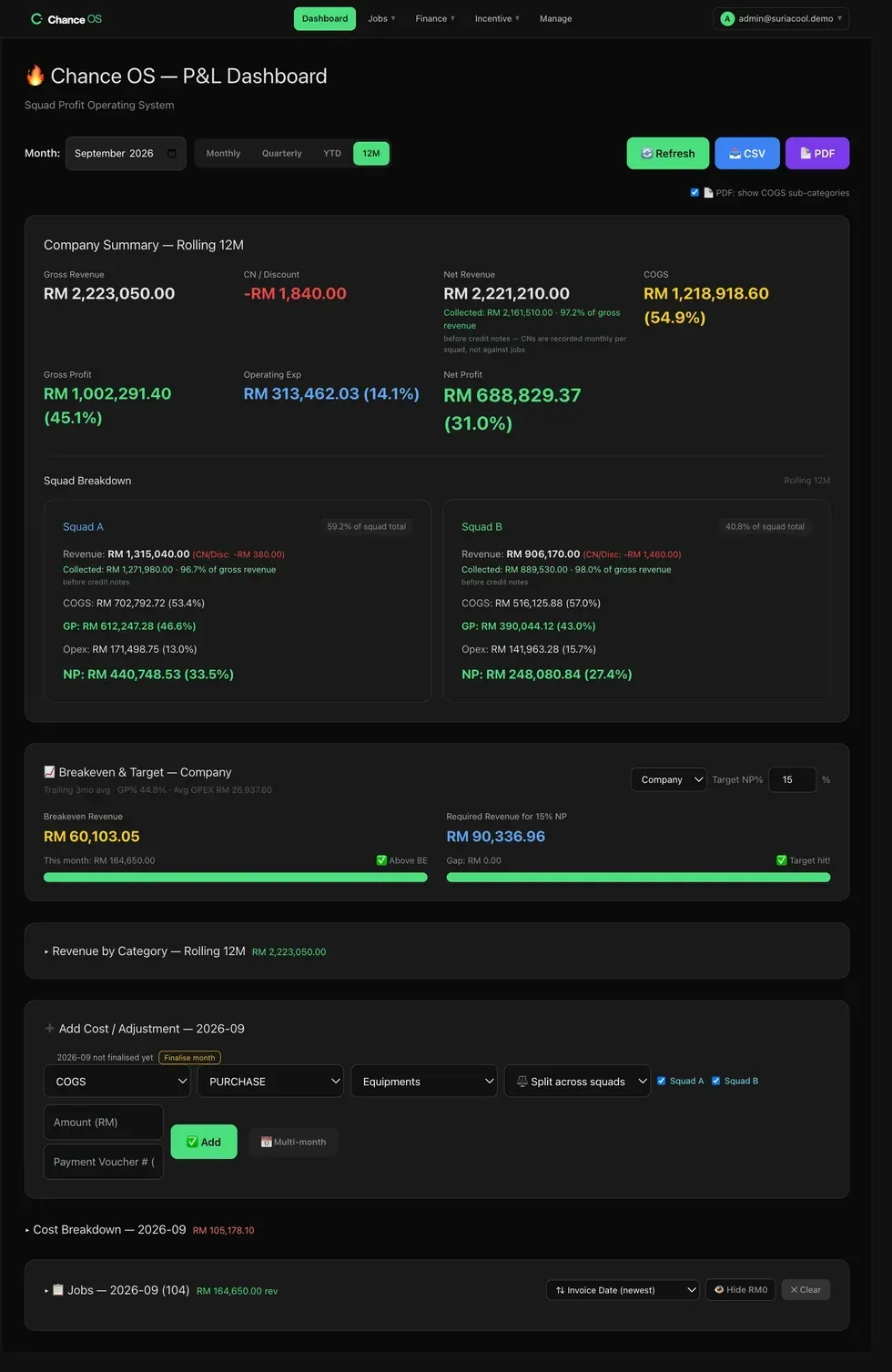Clear the jobs filter with Clear button
This screenshot has width=892, height=1372.
pyautogui.click(x=806, y=1290)
